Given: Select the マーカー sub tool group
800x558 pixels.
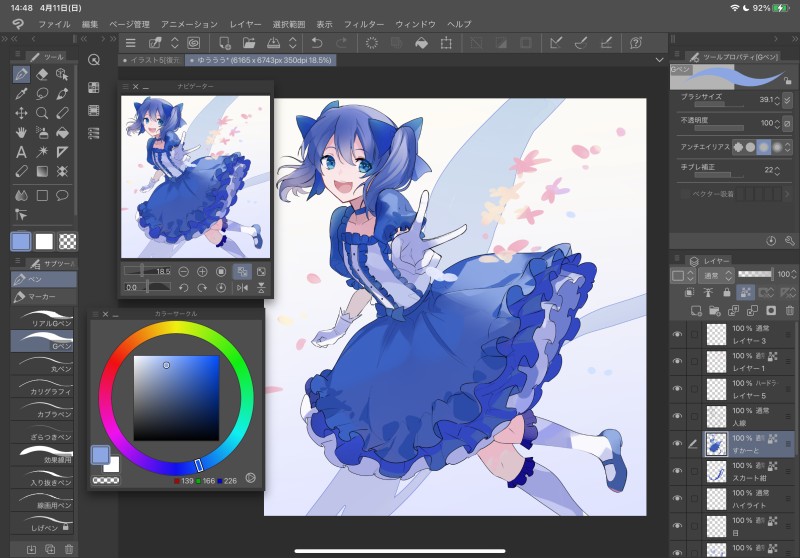Looking at the screenshot, I should coord(44,296).
